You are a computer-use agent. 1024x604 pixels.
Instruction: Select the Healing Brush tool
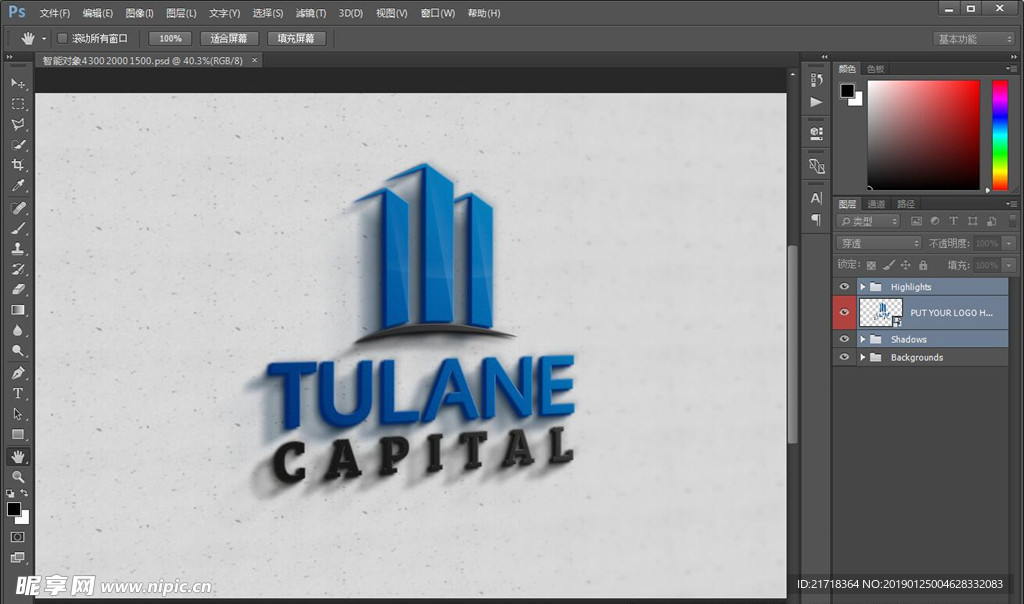18,208
